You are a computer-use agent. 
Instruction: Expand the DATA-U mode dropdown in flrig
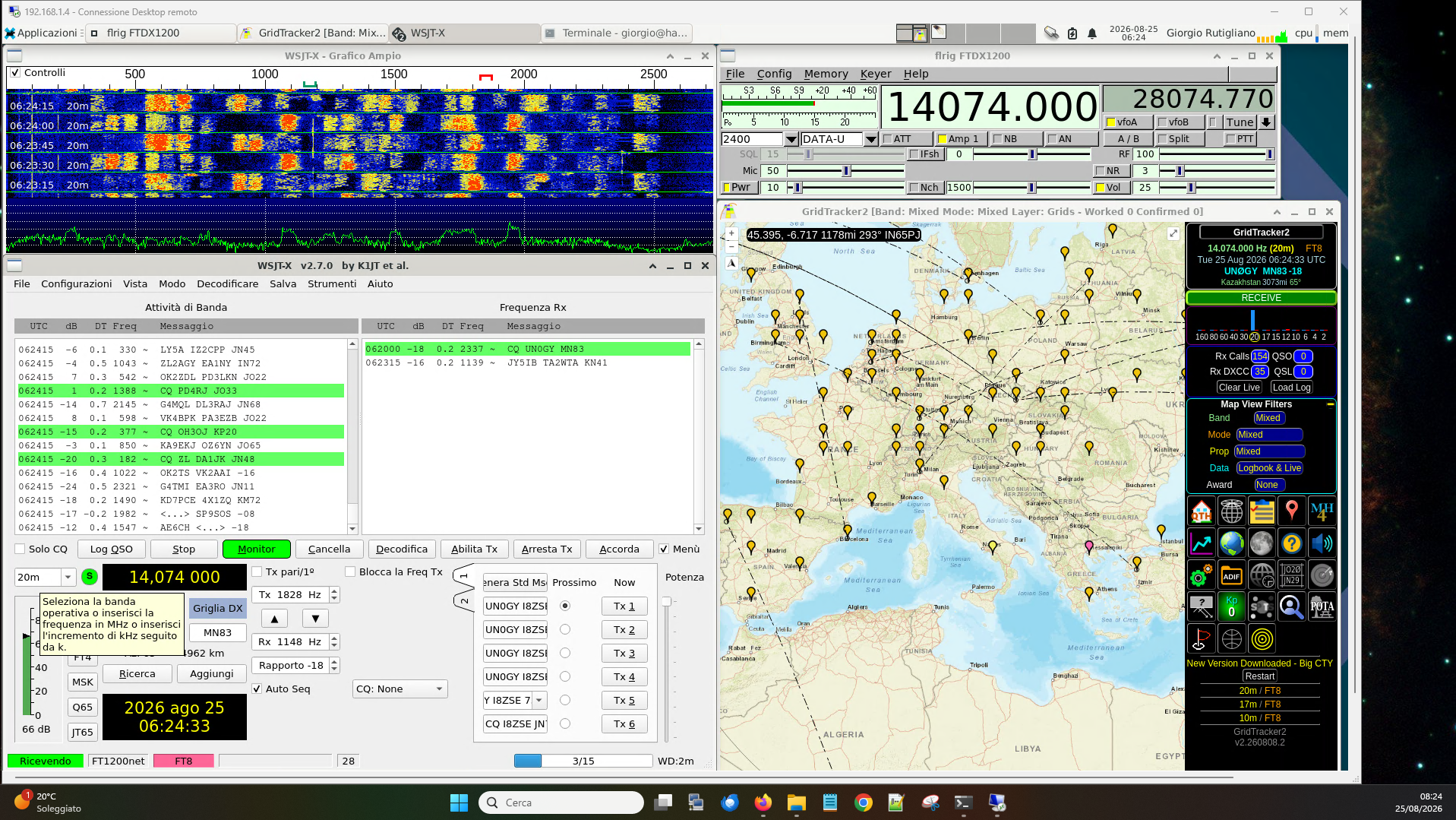pos(871,140)
